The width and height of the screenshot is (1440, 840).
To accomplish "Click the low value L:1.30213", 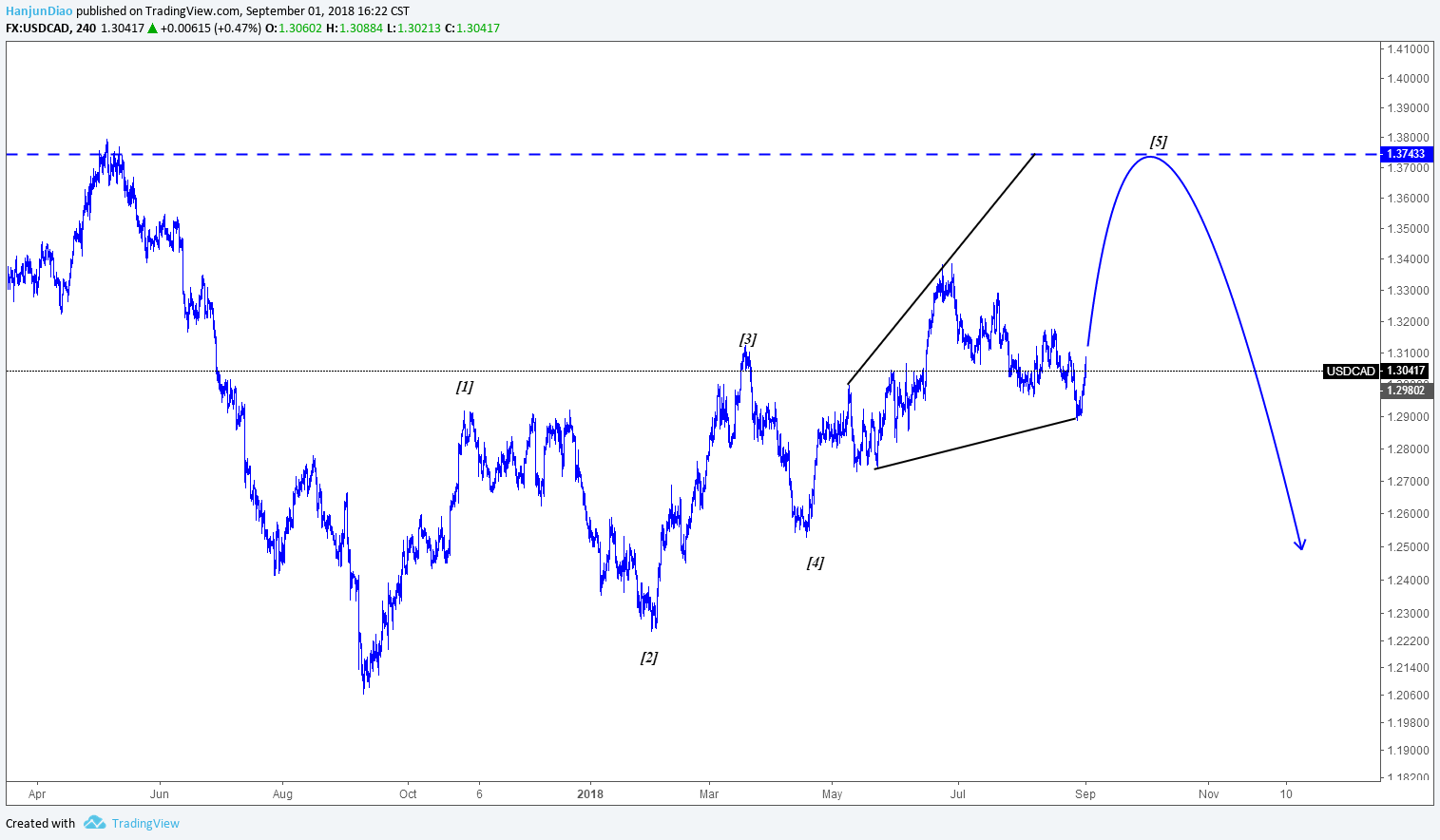I will tap(413, 29).
